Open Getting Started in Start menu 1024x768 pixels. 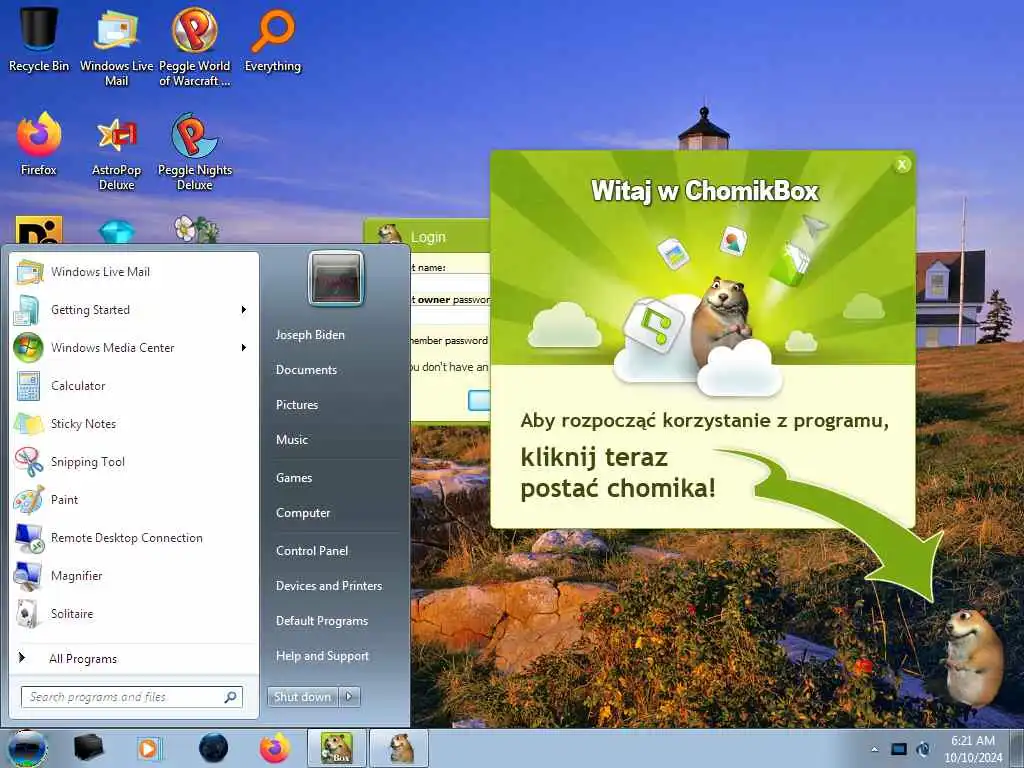click(x=134, y=310)
